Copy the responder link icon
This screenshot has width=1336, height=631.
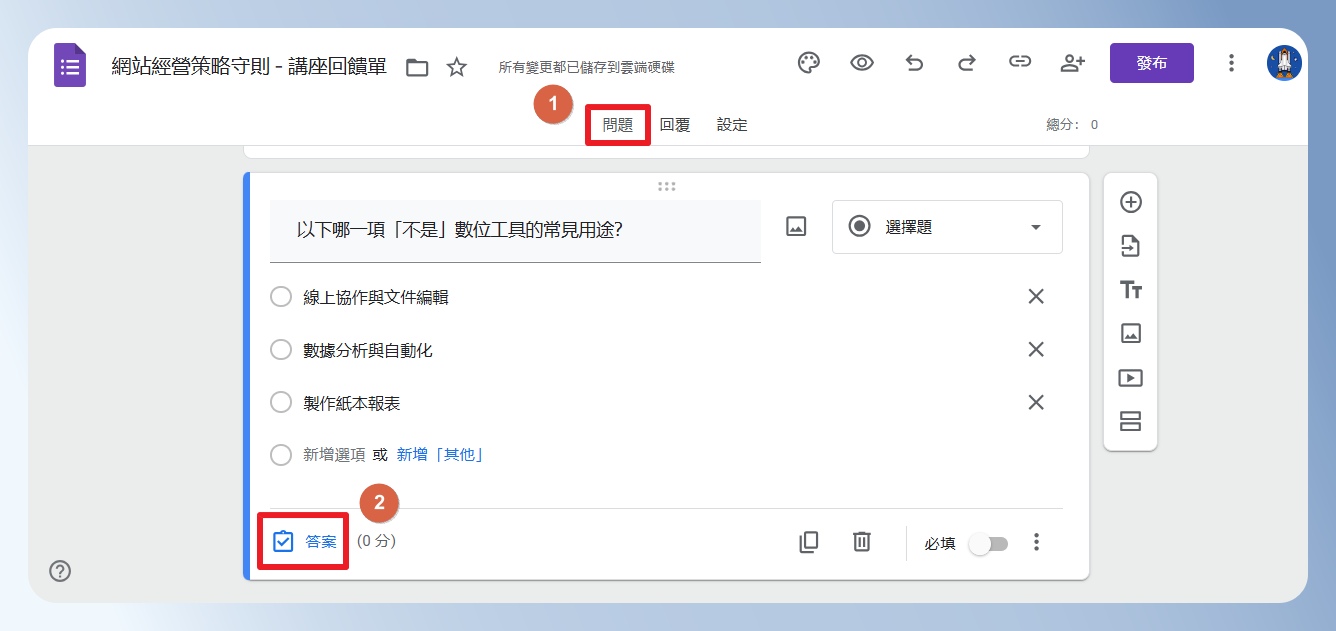[x=1019, y=63]
